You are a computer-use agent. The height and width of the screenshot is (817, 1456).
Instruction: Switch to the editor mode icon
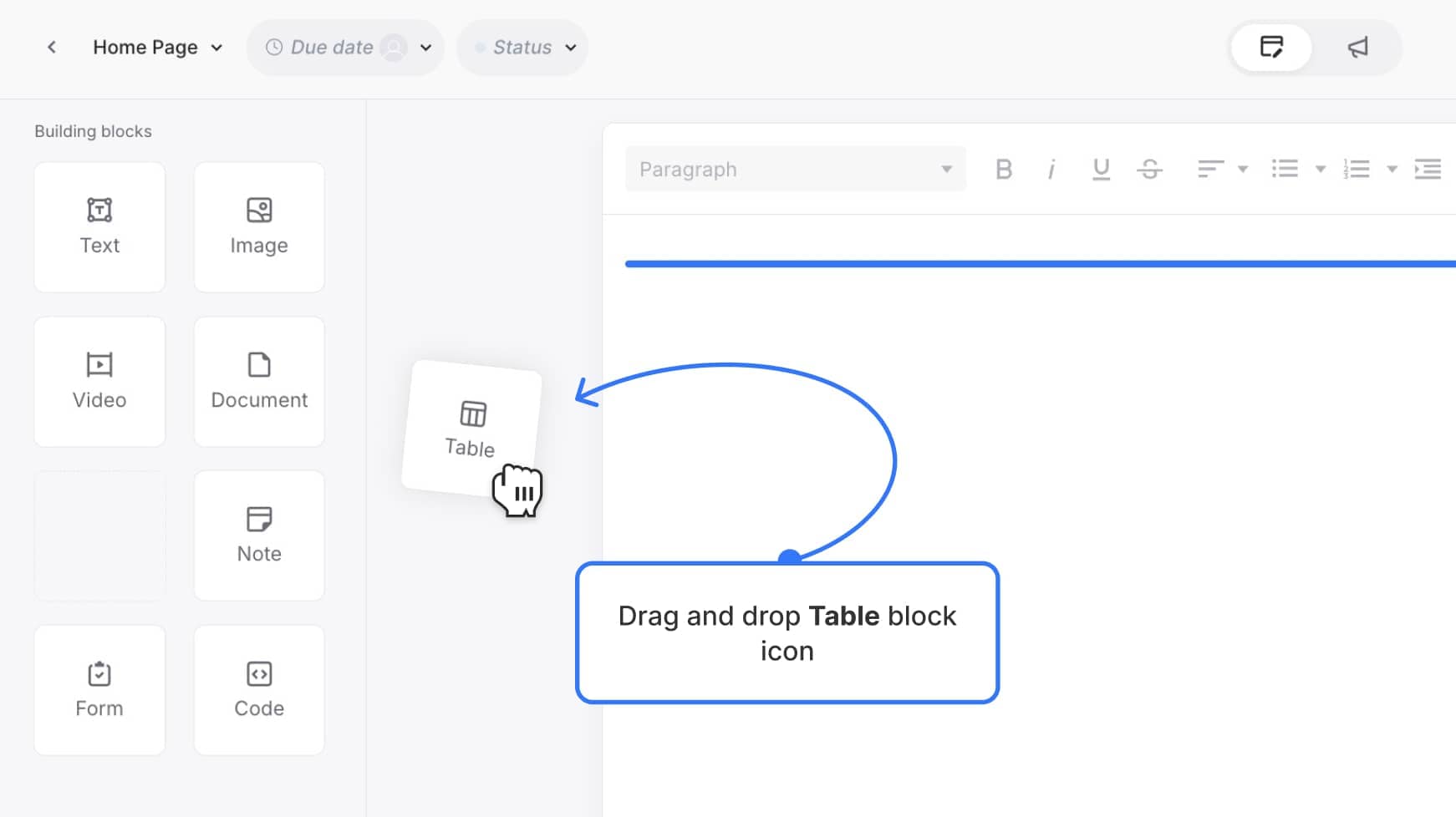coord(1271,47)
